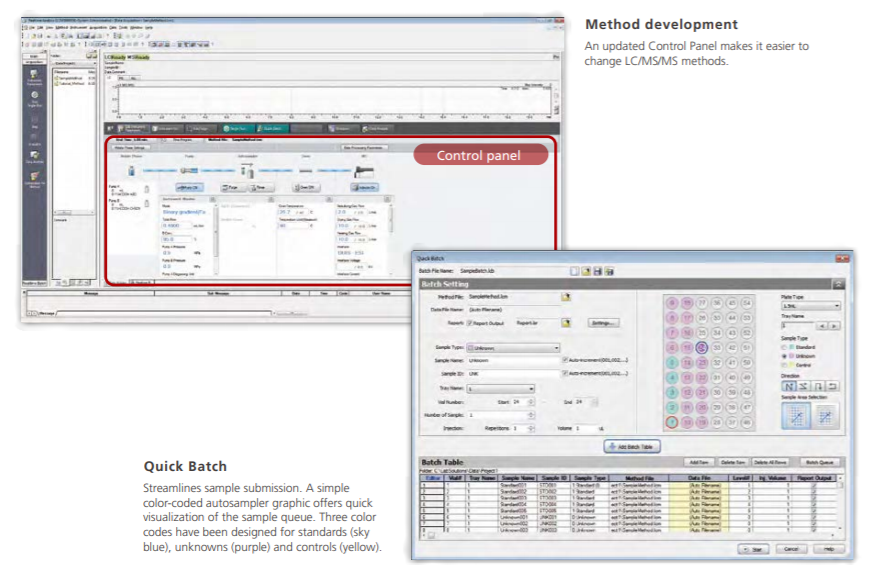Viewport: 879px width, 565px height.
Task: Toggle the Report Output checkbox
Action: [x=470, y=323]
